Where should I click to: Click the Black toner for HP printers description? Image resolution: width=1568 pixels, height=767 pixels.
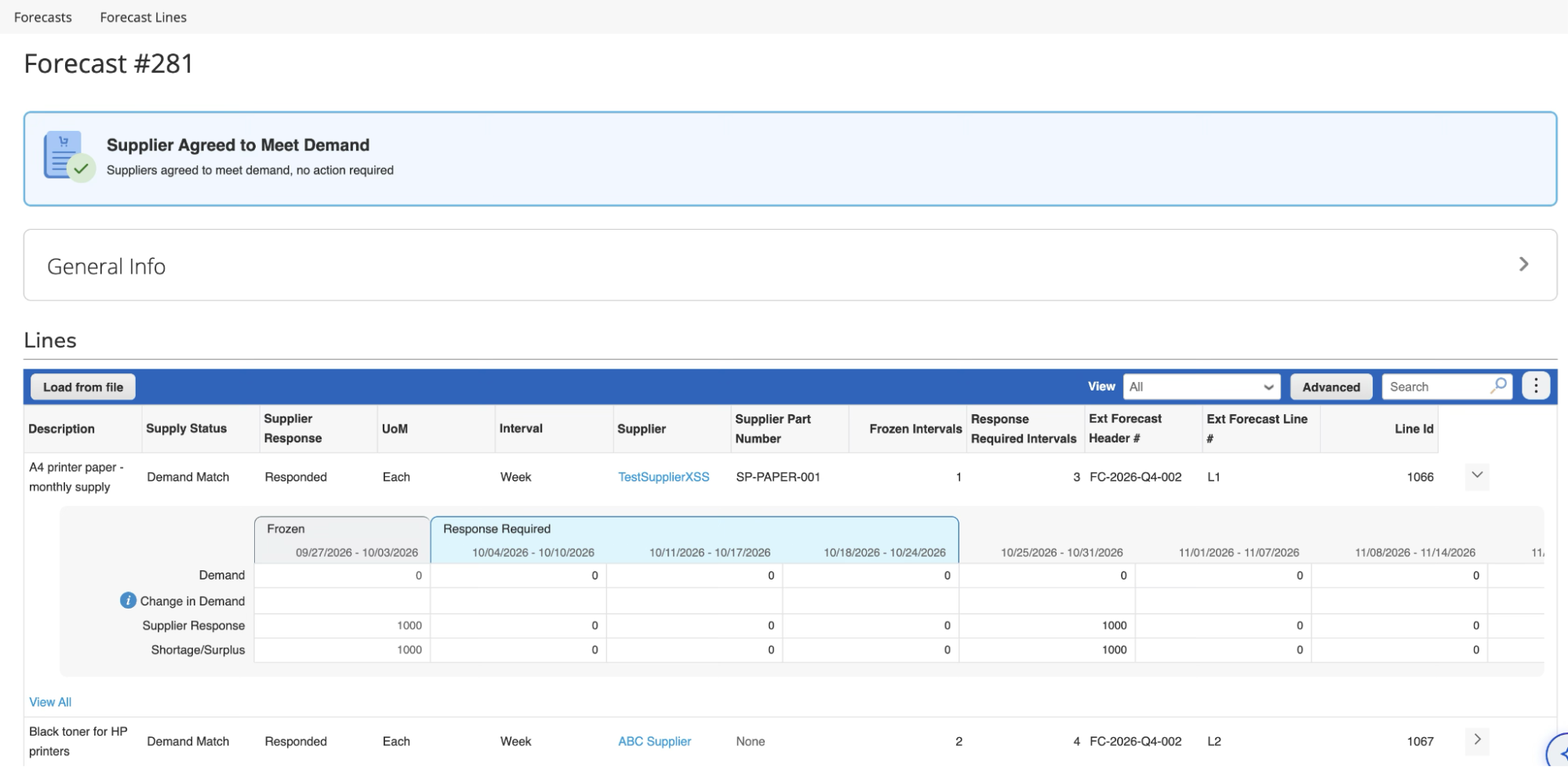[78, 741]
